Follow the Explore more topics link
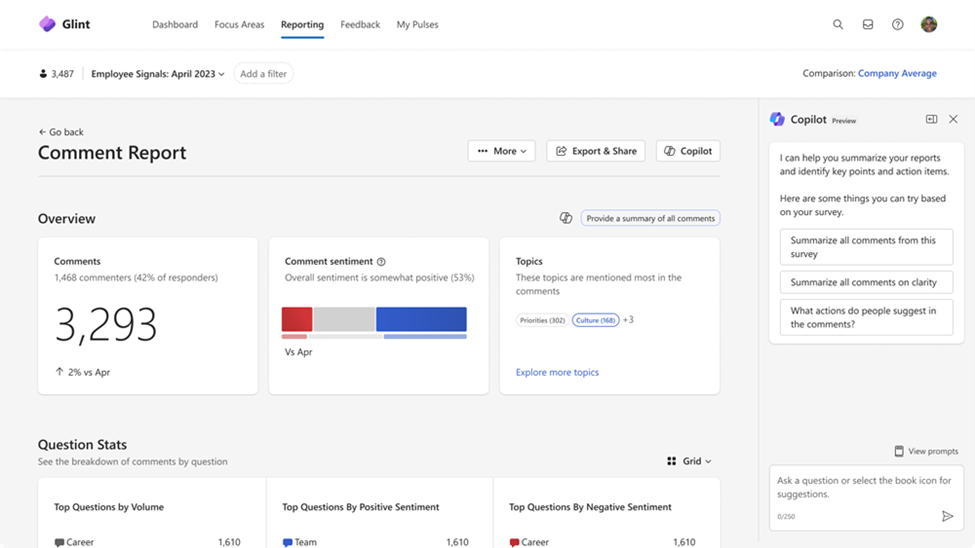 pyautogui.click(x=557, y=372)
